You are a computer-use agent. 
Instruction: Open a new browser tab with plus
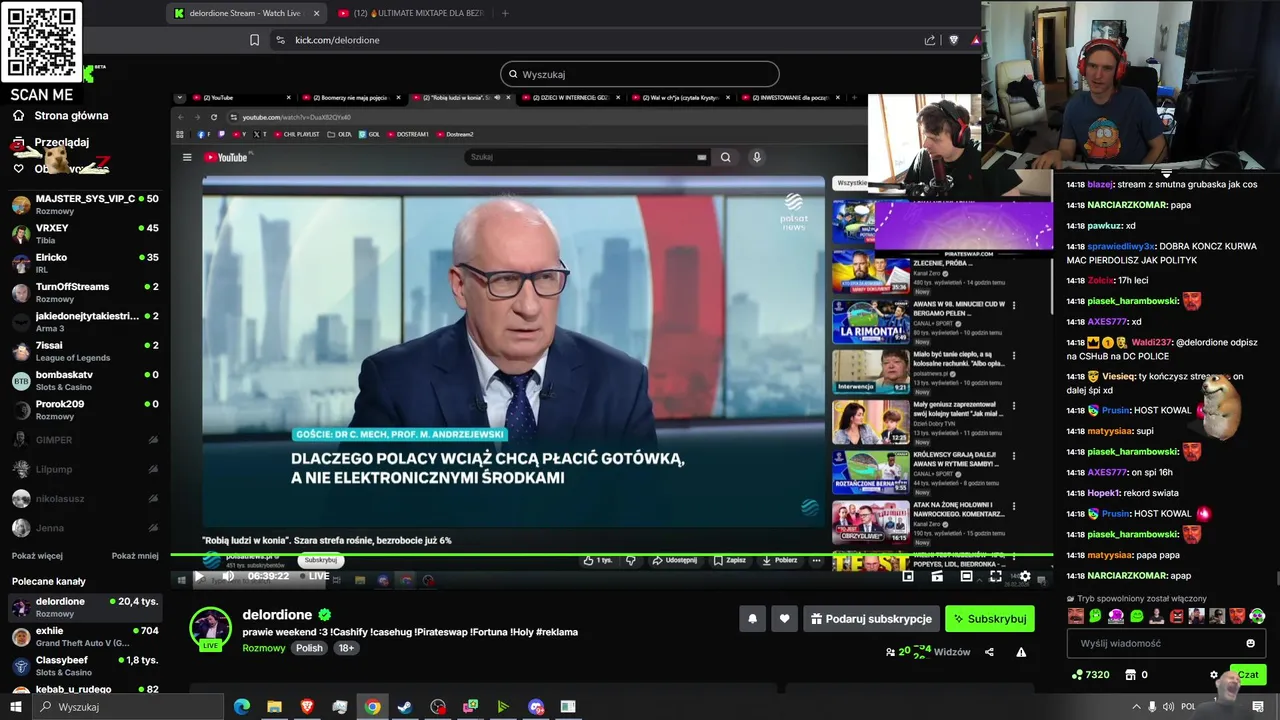505,13
